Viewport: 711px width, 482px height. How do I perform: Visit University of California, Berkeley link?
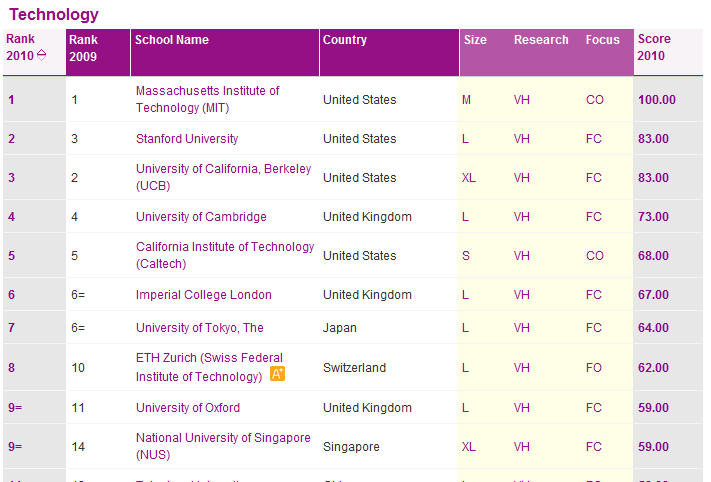pyautogui.click(x=223, y=177)
